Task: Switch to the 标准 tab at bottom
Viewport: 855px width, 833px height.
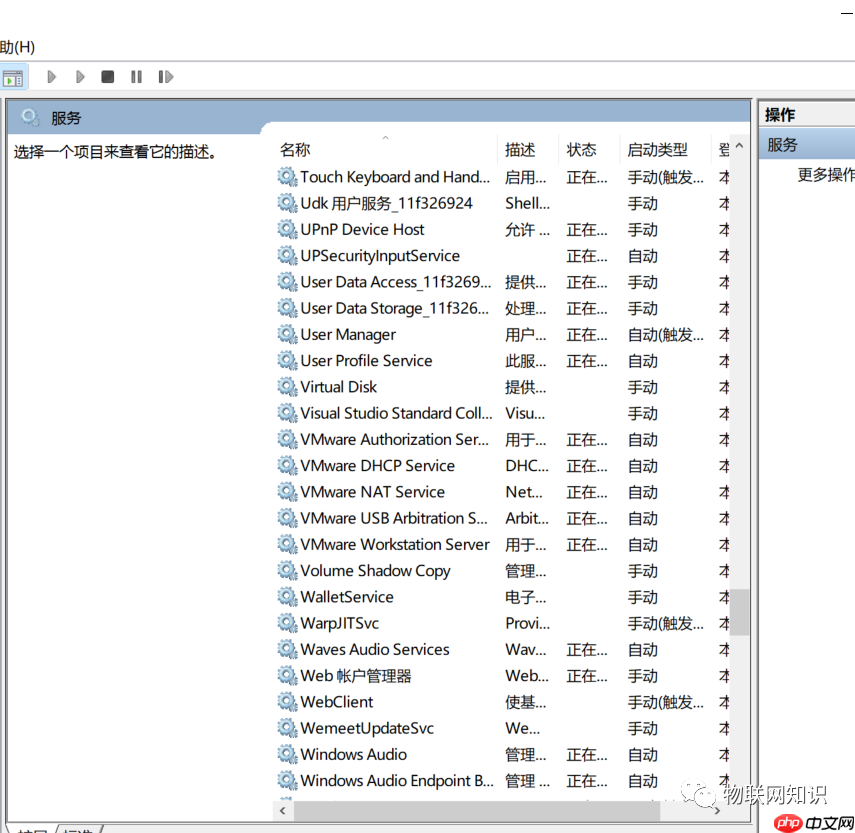Action: 76,829
